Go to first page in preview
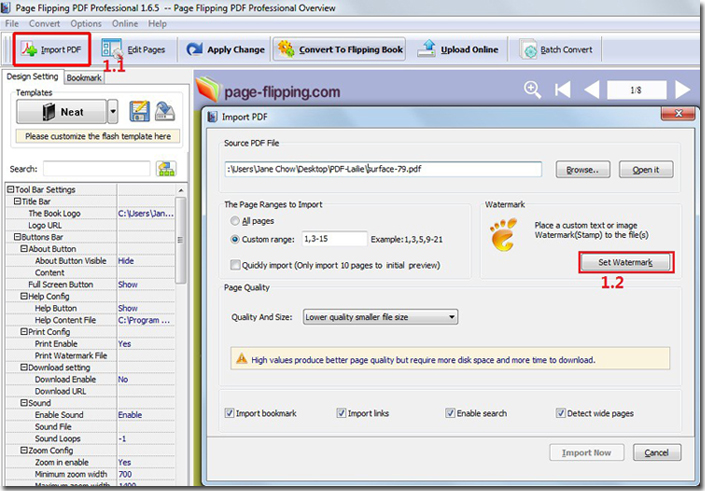Screen dimensions: 705x491 pyautogui.click(x=562, y=89)
